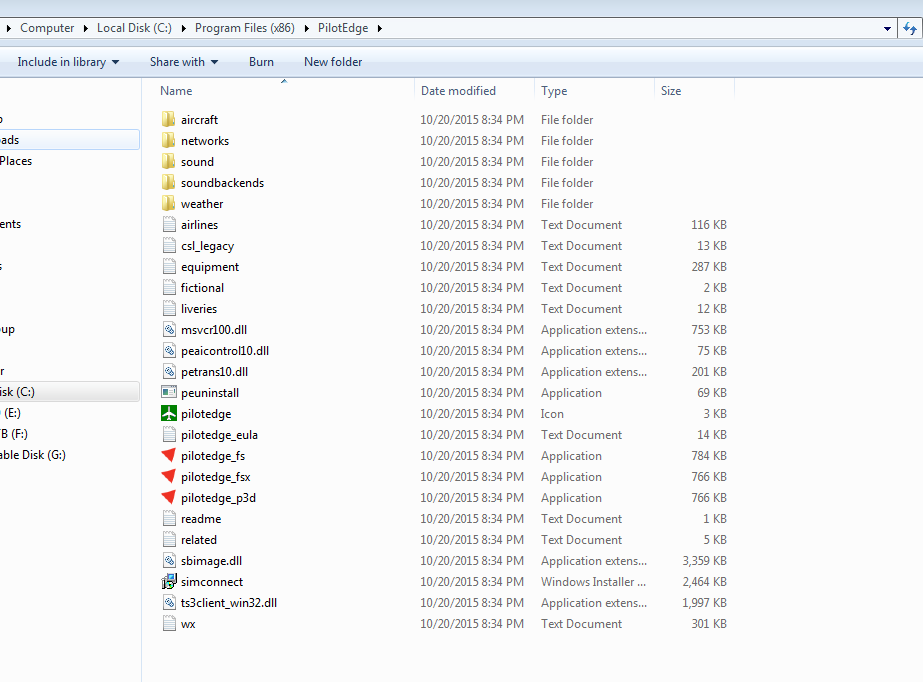
Task: Refresh the folder with the address bar button
Action: pyautogui.click(x=910, y=28)
